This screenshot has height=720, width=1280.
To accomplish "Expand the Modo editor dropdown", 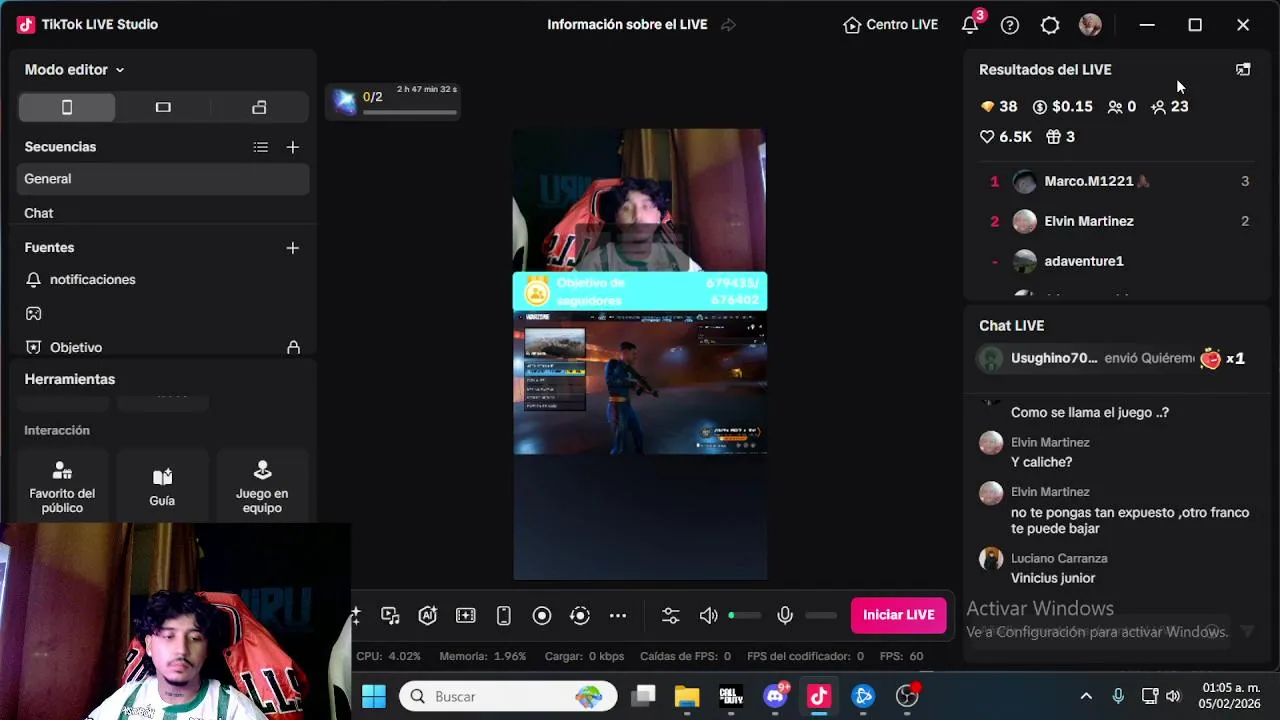I will 74,70.
